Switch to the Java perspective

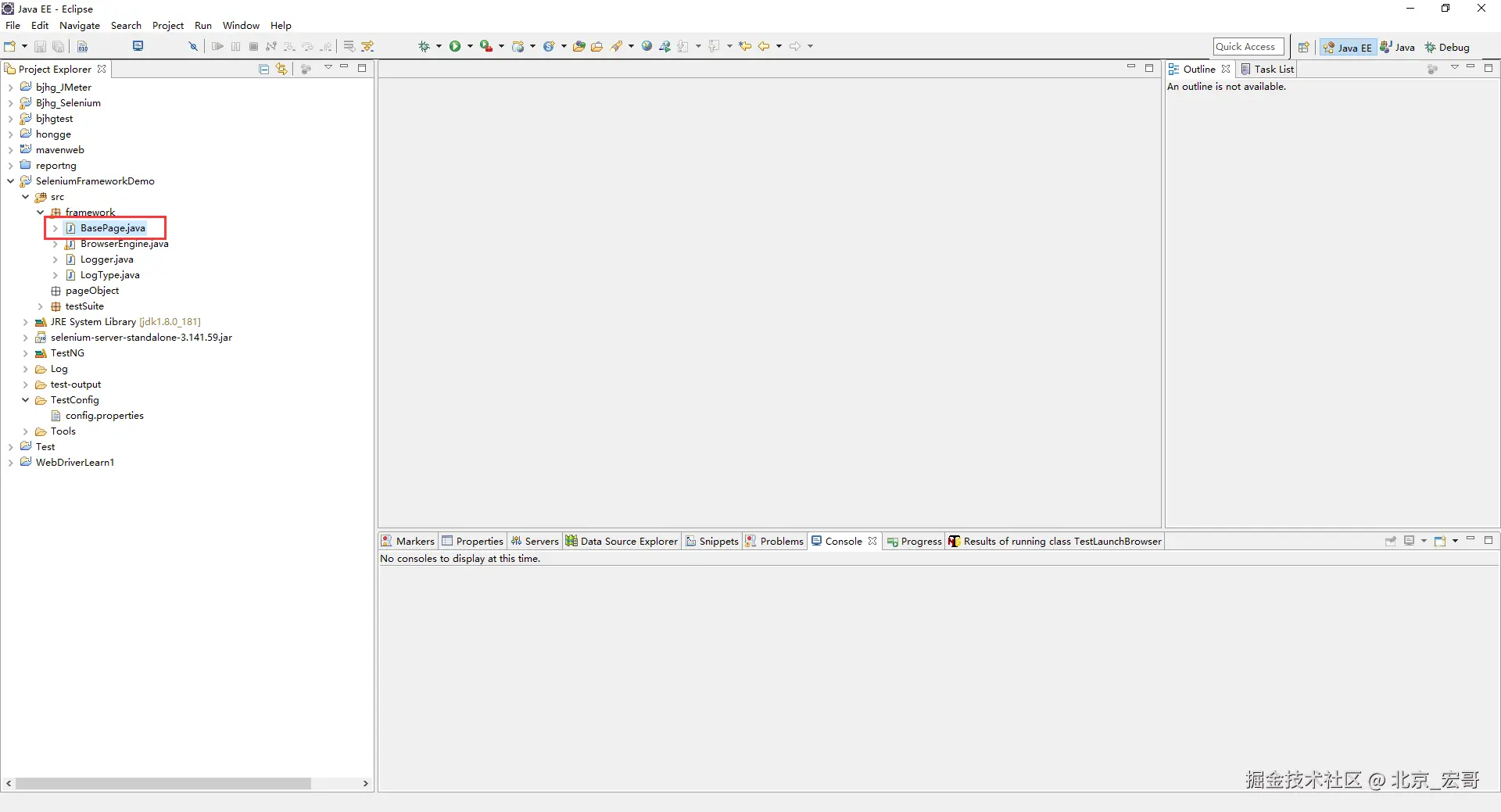pos(1398,47)
